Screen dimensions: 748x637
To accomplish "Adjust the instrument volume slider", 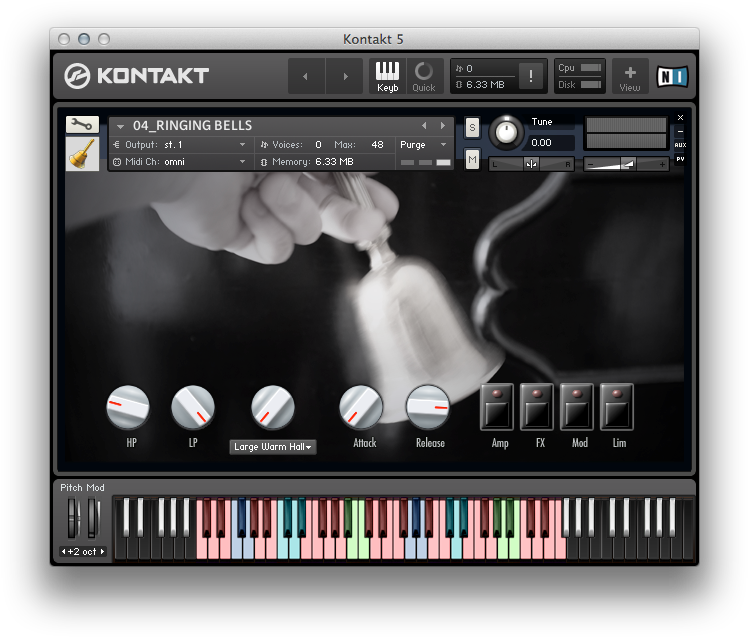I will [x=626, y=164].
